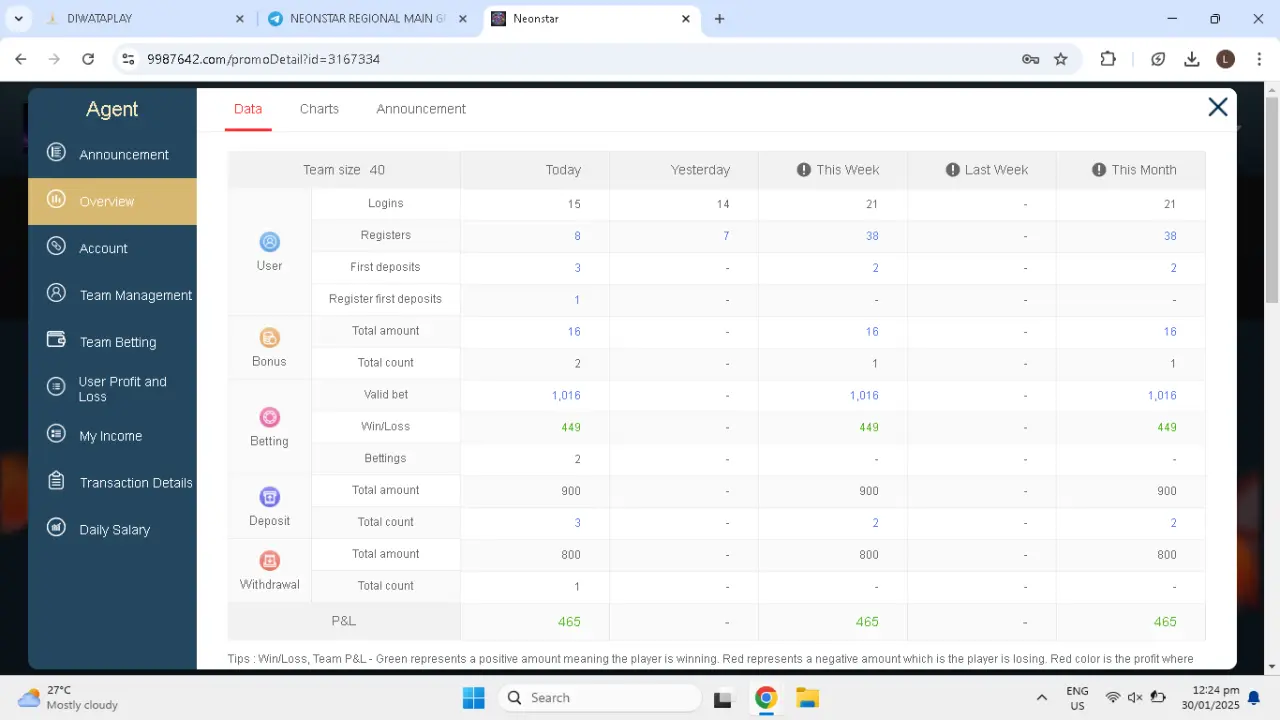Click the User category icon in table
The width and height of the screenshot is (1280, 720).
[x=269, y=242]
